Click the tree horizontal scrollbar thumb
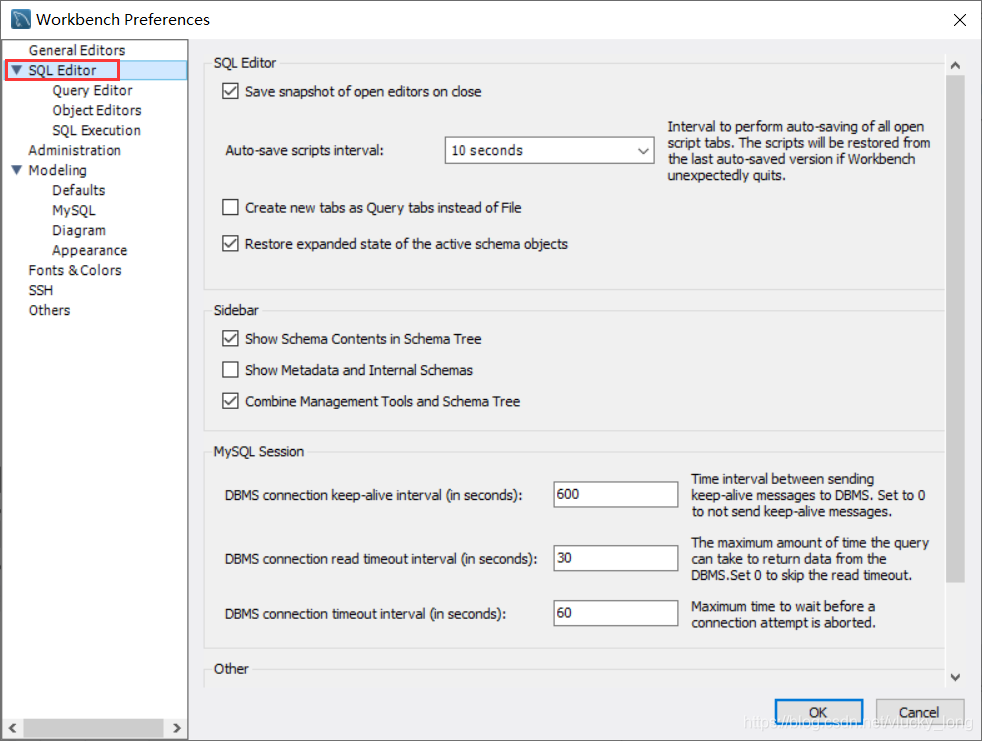This screenshot has height=741, width=982. tap(93, 728)
